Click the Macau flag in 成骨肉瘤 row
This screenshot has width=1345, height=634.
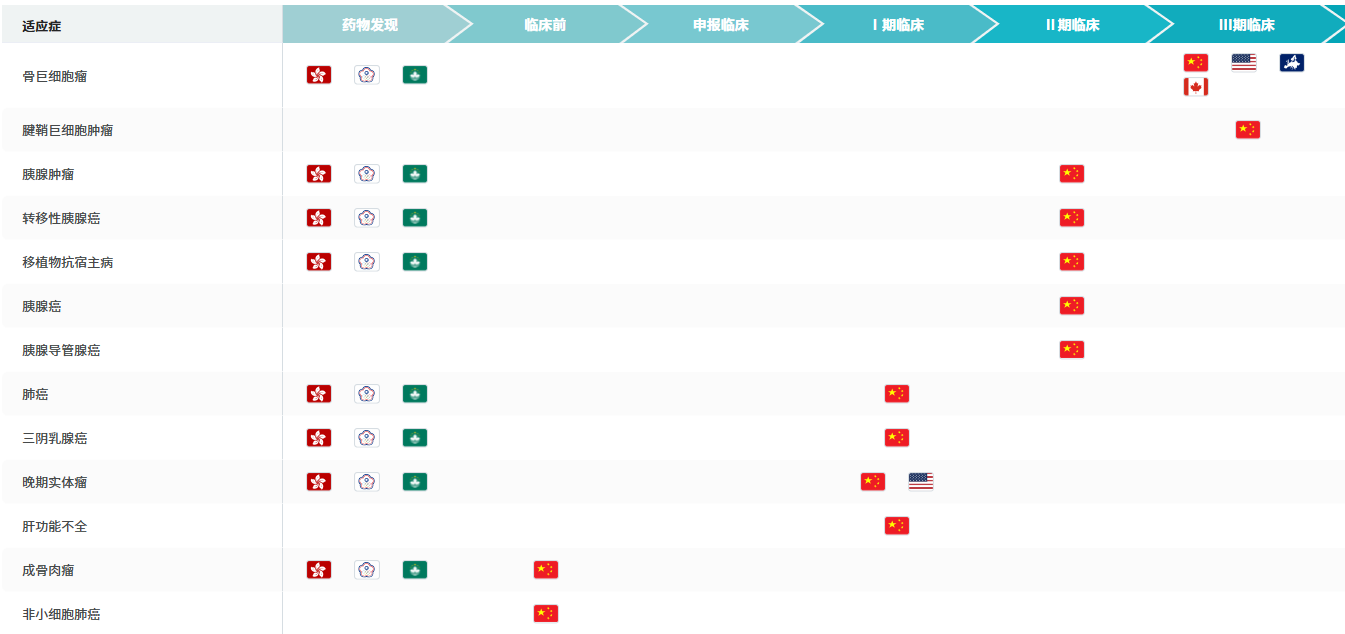click(415, 570)
